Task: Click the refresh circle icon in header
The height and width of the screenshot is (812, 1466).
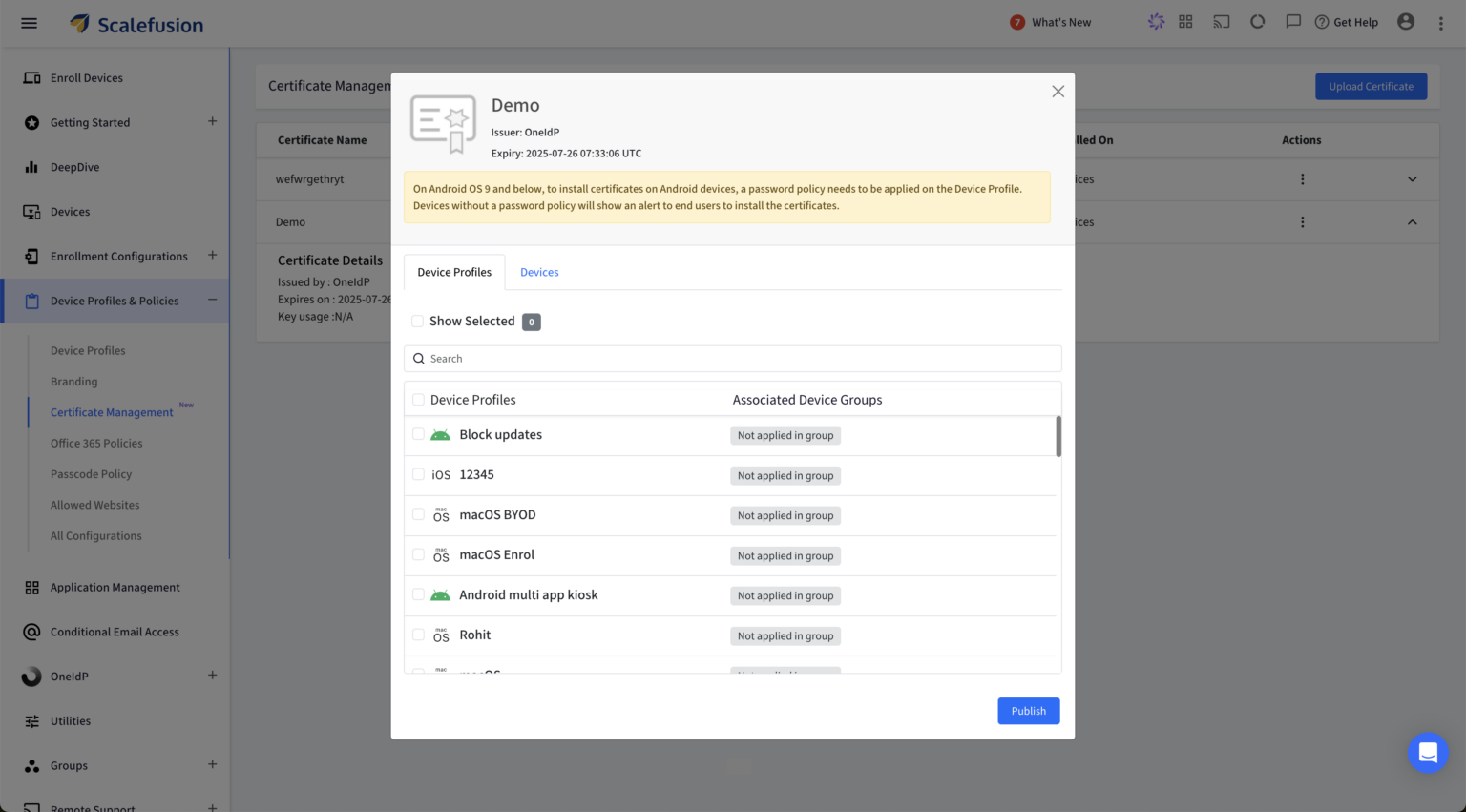Action: (1257, 22)
